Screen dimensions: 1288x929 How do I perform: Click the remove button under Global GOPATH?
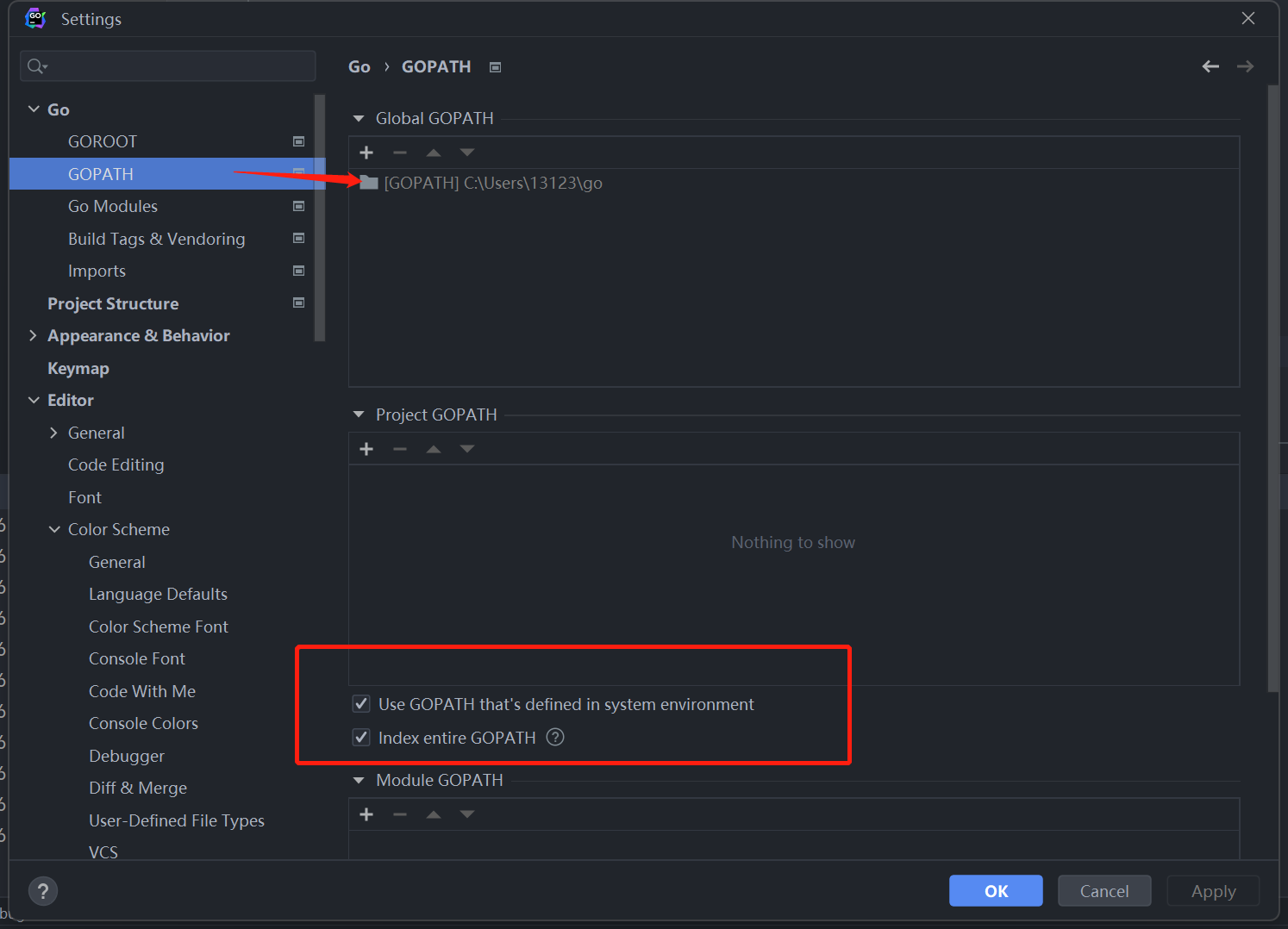point(400,153)
